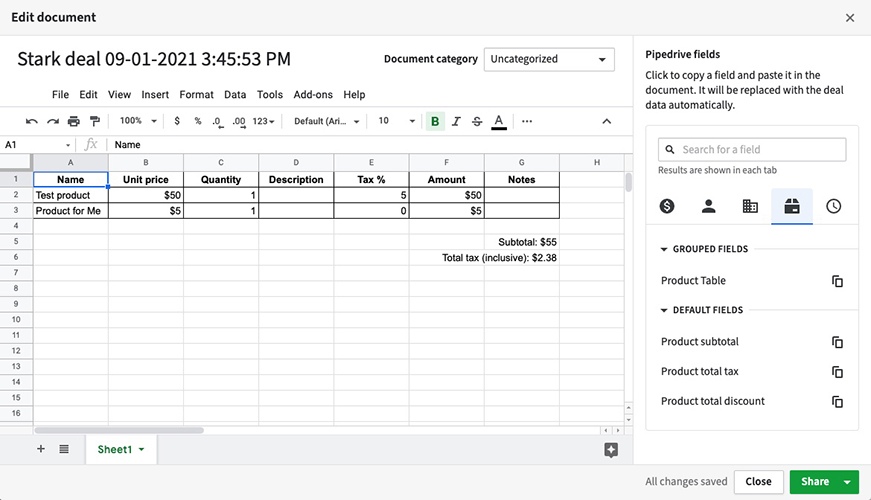The width and height of the screenshot is (871, 500).
Task: Open the Share button dropdown arrow
Action: click(x=848, y=482)
